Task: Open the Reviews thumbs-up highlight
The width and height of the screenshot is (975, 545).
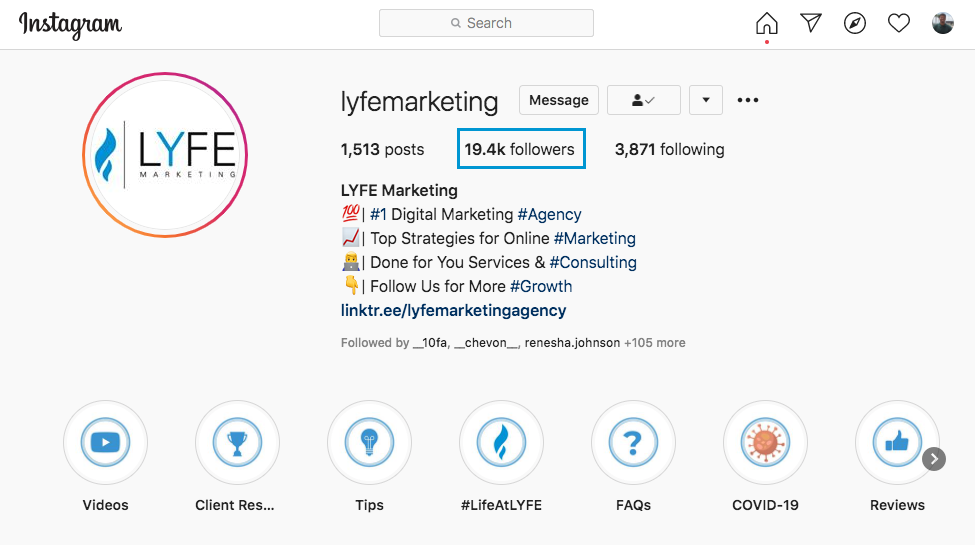Action: (x=897, y=442)
